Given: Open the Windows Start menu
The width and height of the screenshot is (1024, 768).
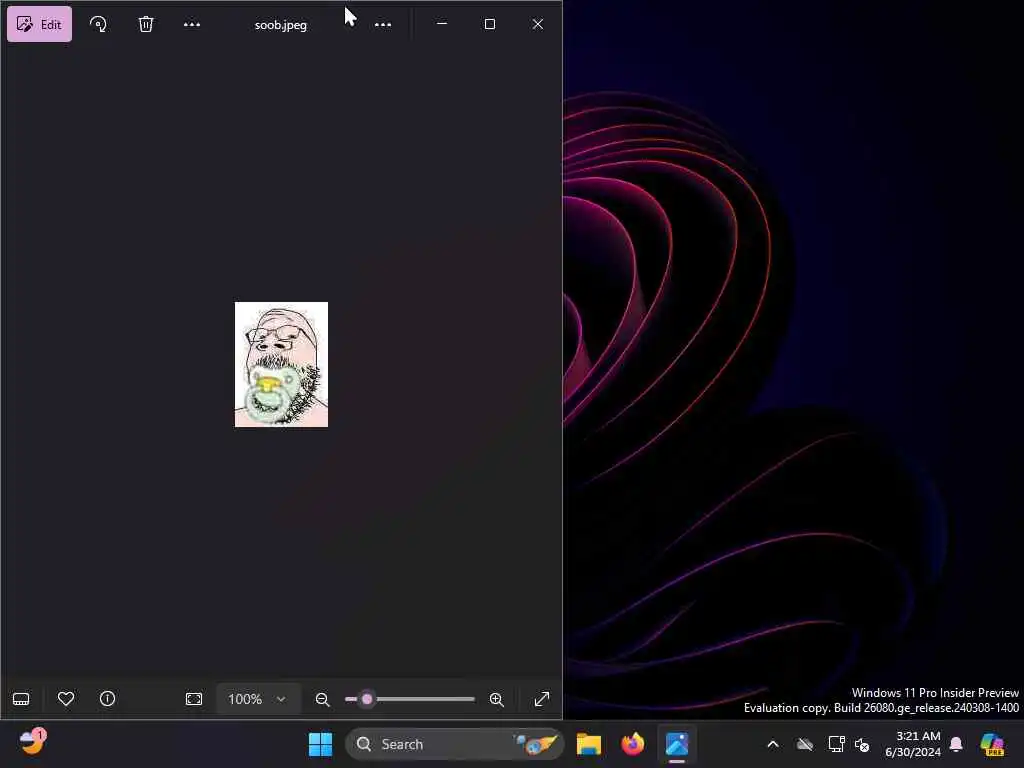Looking at the screenshot, I should (321, 744).
